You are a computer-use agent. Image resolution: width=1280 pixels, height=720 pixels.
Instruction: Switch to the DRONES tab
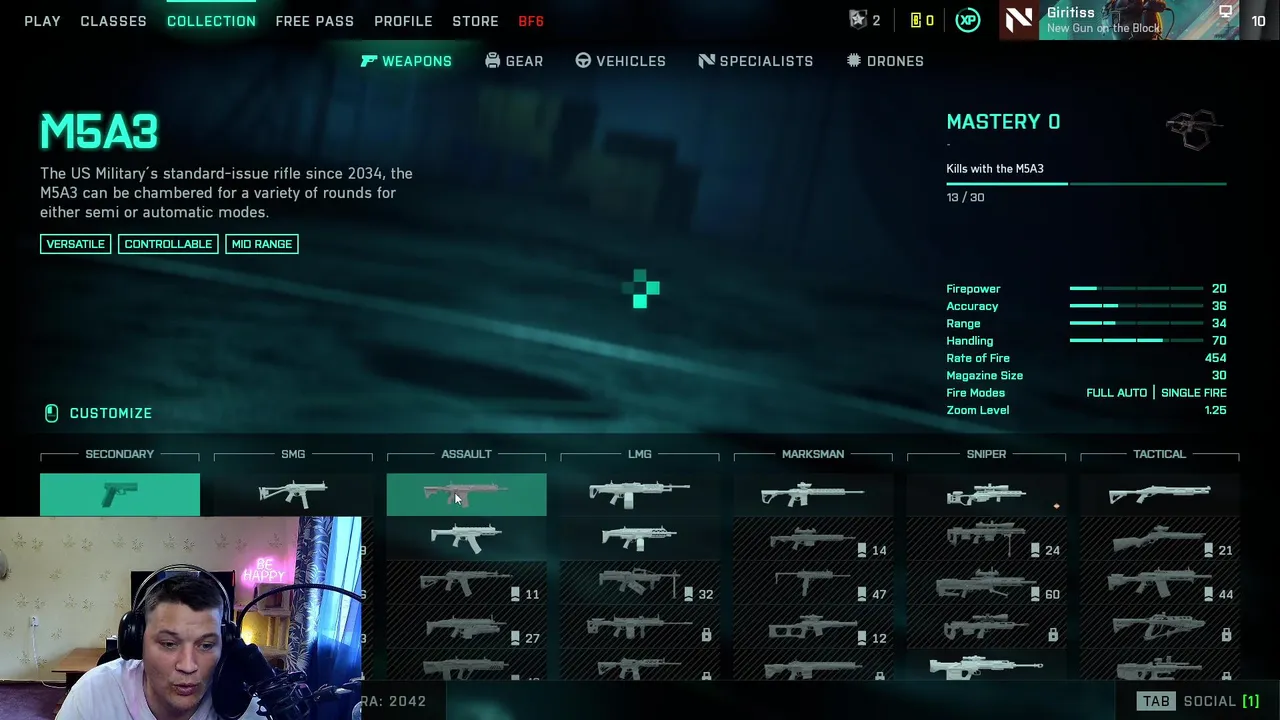(885, 61)
